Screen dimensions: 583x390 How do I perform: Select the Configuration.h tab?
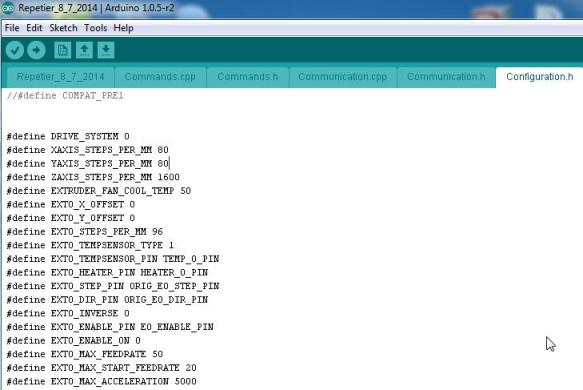point(539,77)
